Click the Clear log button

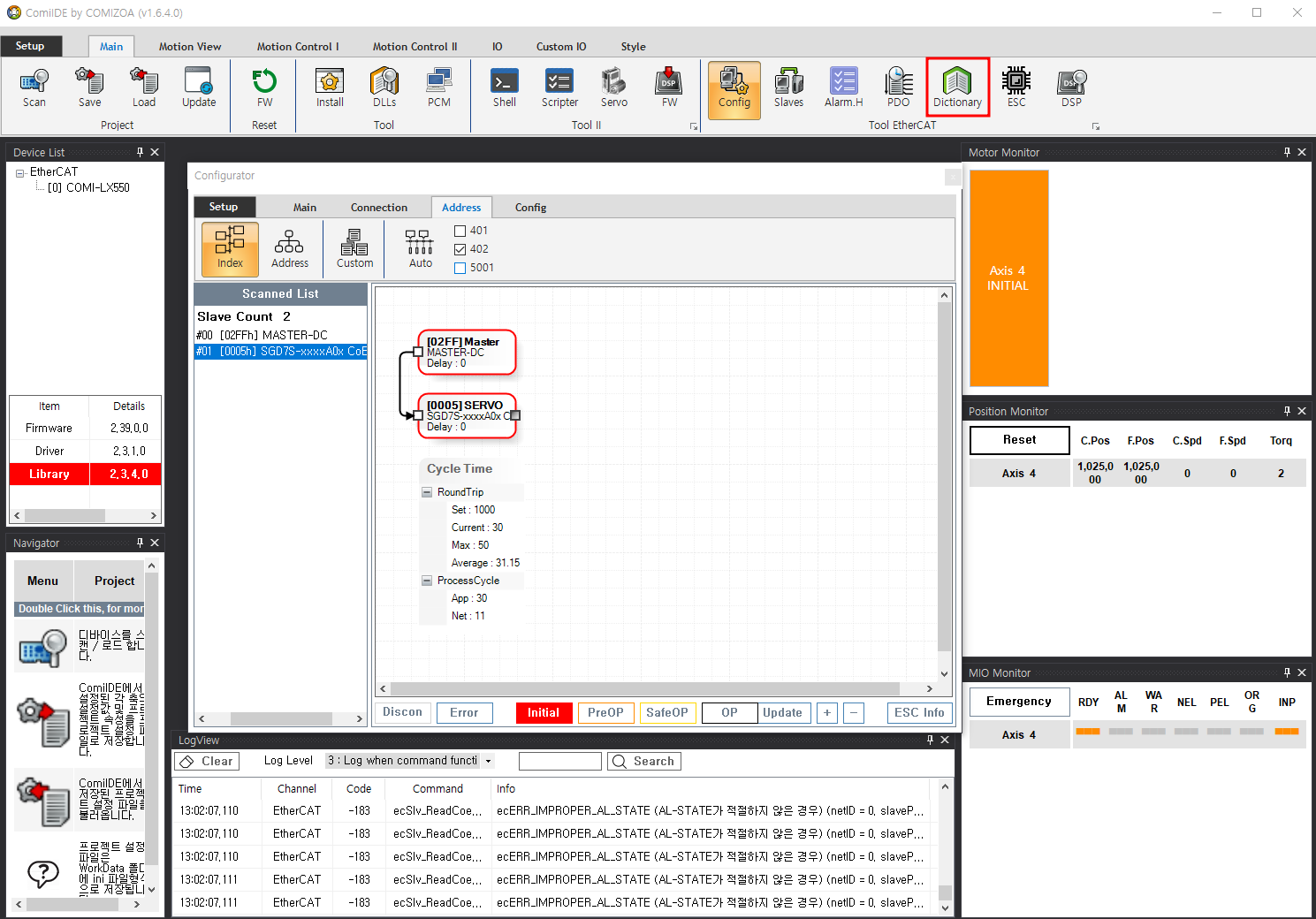coord(208,761)
